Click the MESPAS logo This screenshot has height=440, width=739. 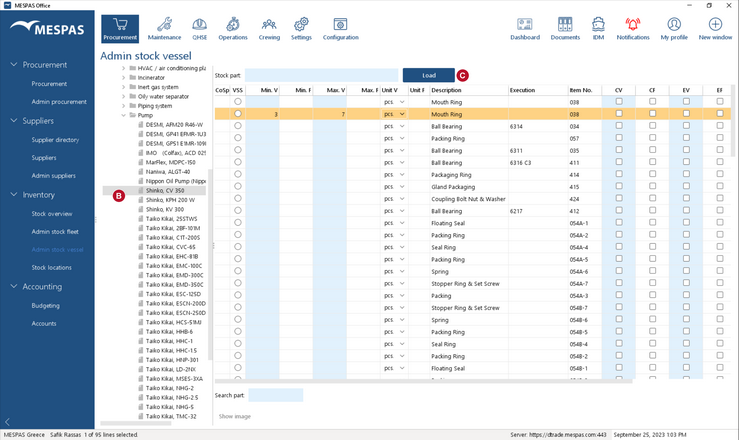[47, 28]
